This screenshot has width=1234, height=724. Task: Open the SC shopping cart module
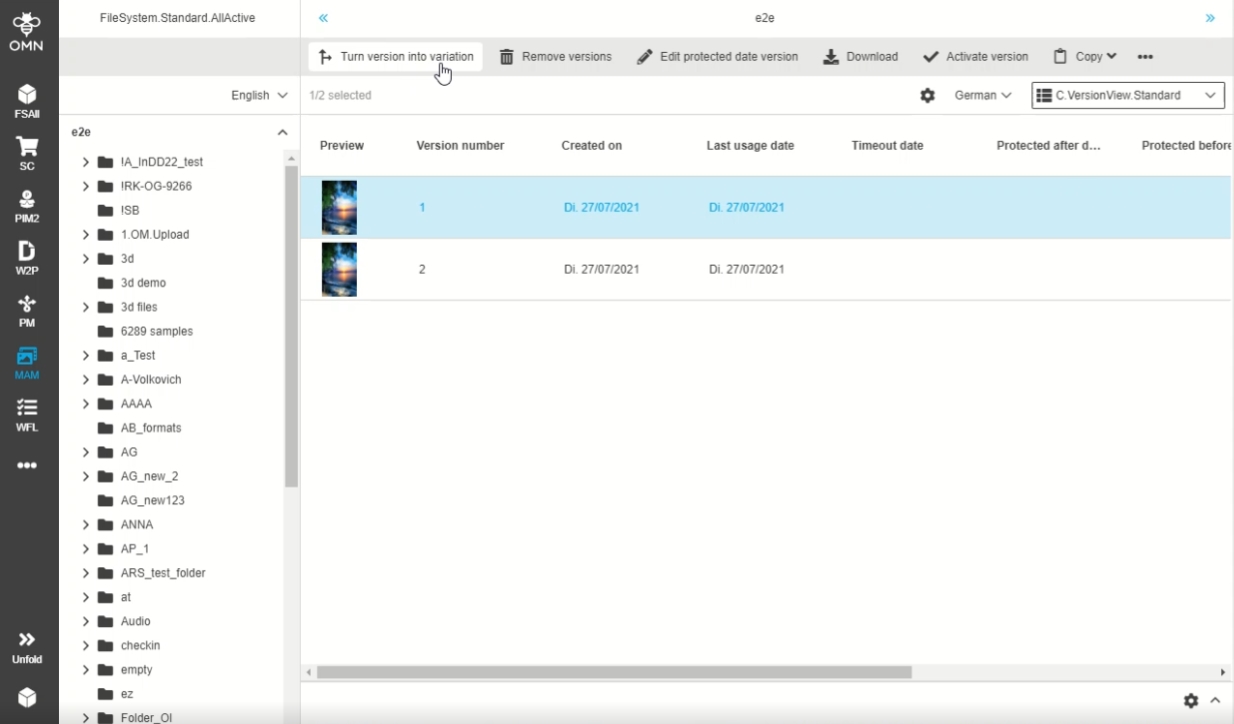click(28, 153)
